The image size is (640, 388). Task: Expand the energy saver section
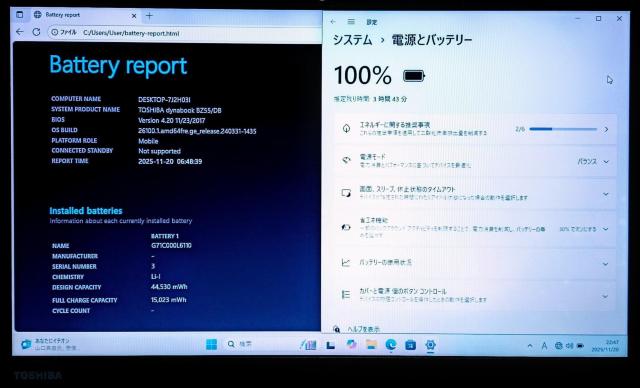click(x=476, y=228)
